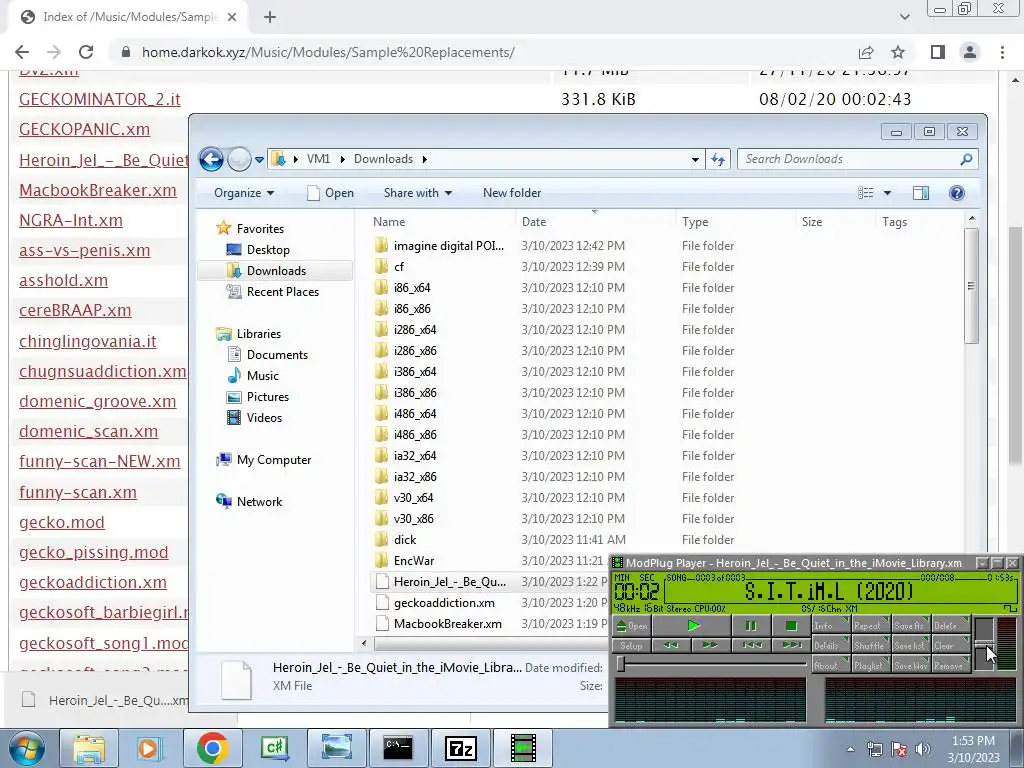
Task: Open a new browser tab
Action: [x=270, y=18]
